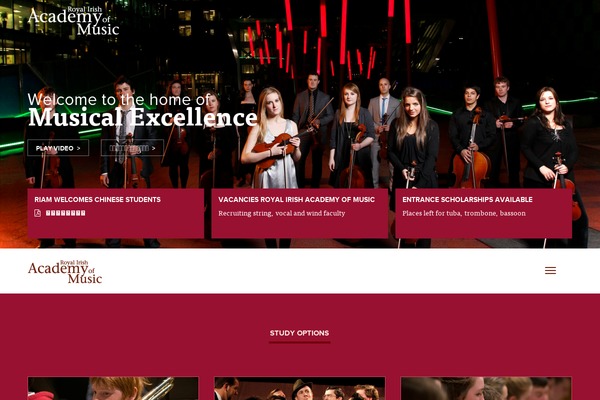Open Vacancies Royal Irish Academy of Music

coord(297,199)
